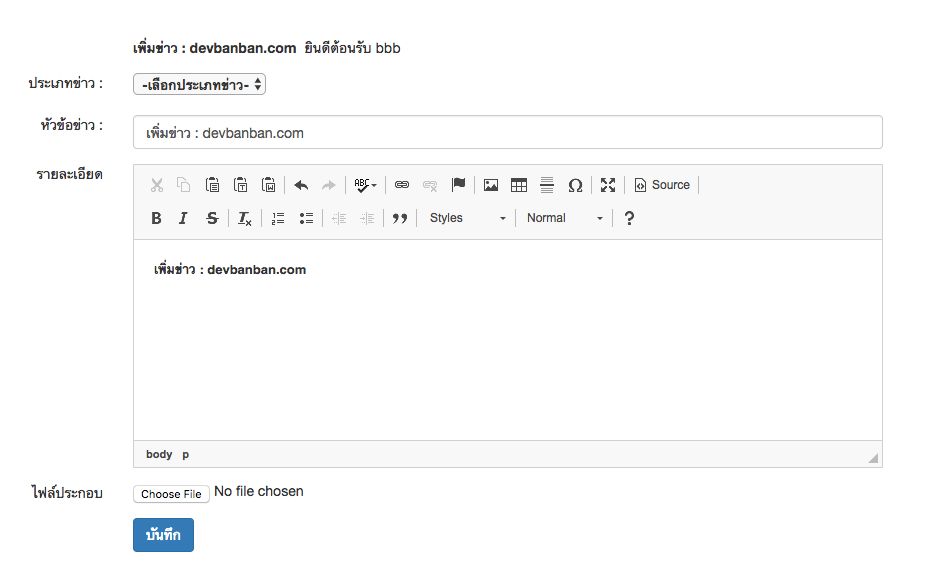This screenshot has width=927, height=581.
Task: Open the Insert Image dialog
Action: tap(491, 185)
